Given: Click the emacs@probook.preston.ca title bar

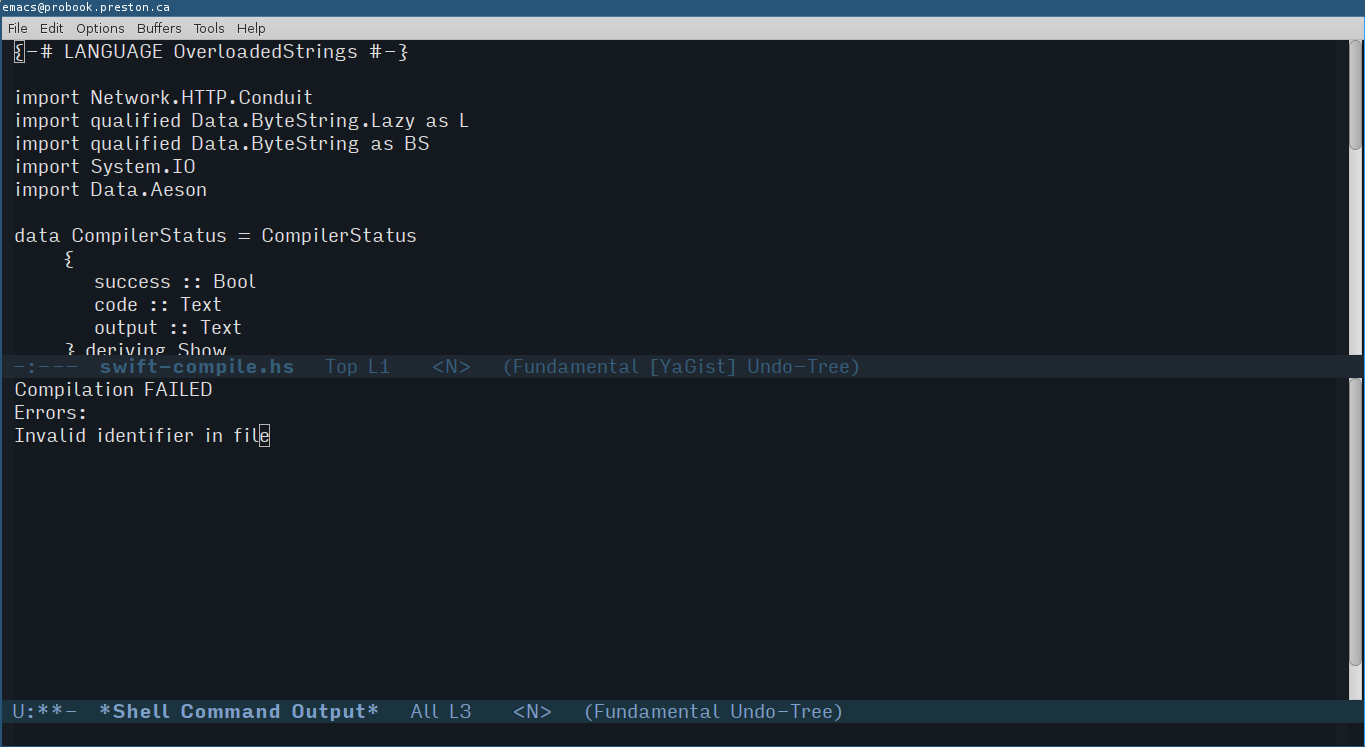Looking at the screenshot, I should pyautogui.click(x=682, y=7).
